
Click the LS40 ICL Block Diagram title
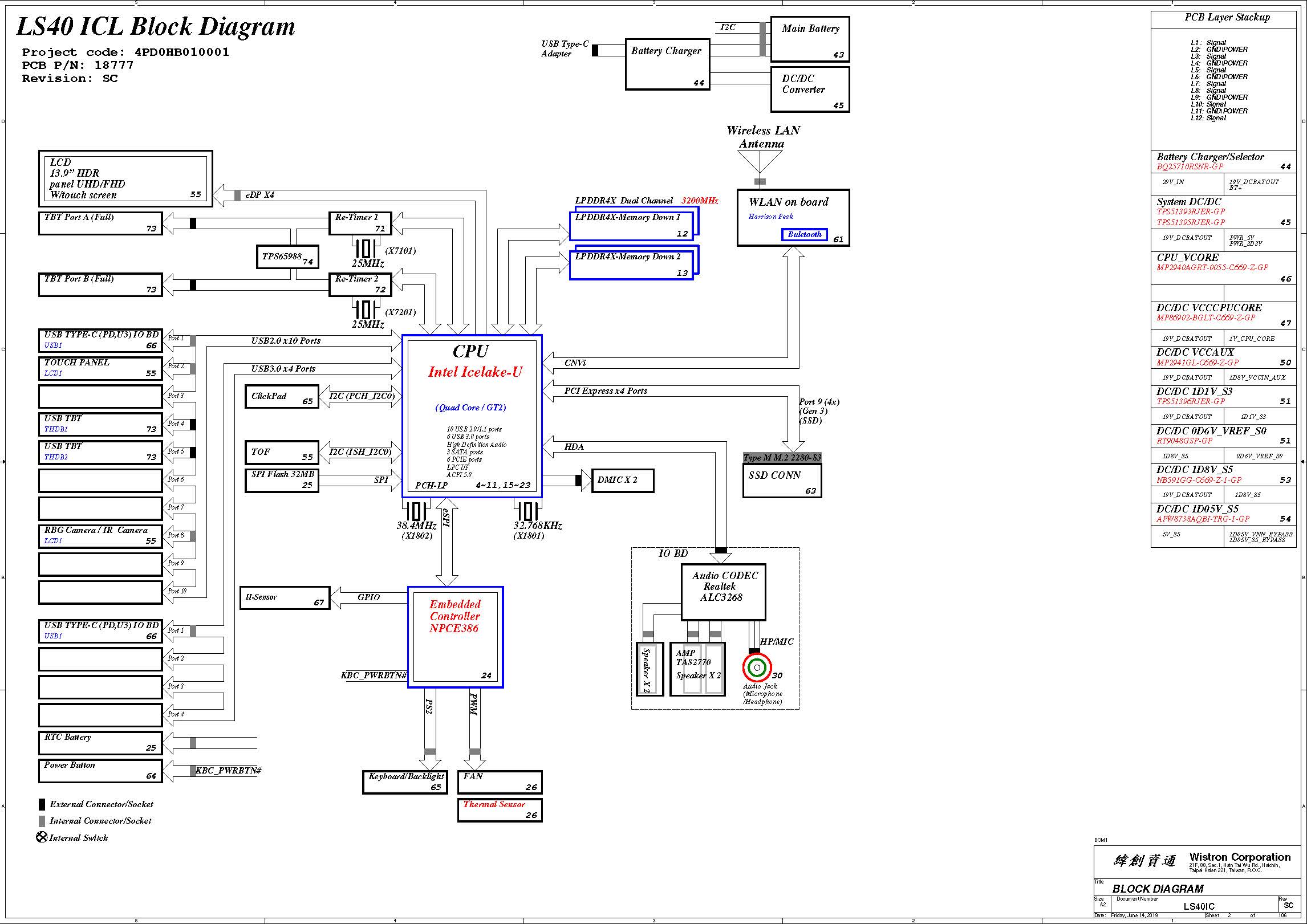click(156, 27)
